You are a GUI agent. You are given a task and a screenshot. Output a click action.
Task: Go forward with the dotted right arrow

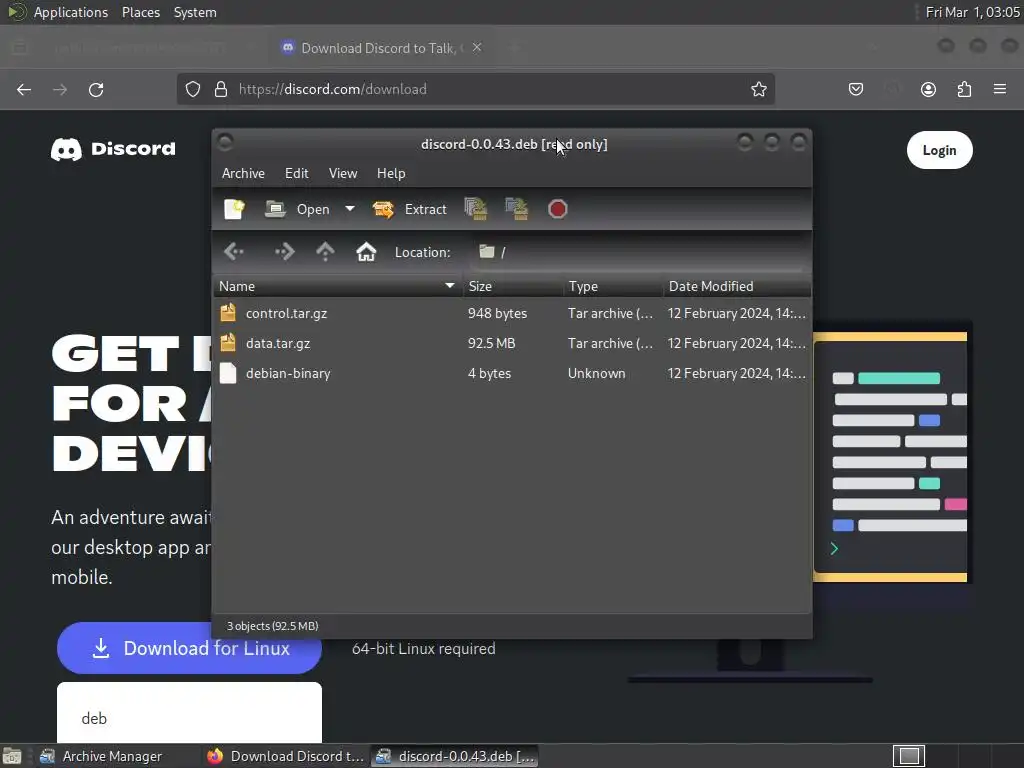(284, 251)
